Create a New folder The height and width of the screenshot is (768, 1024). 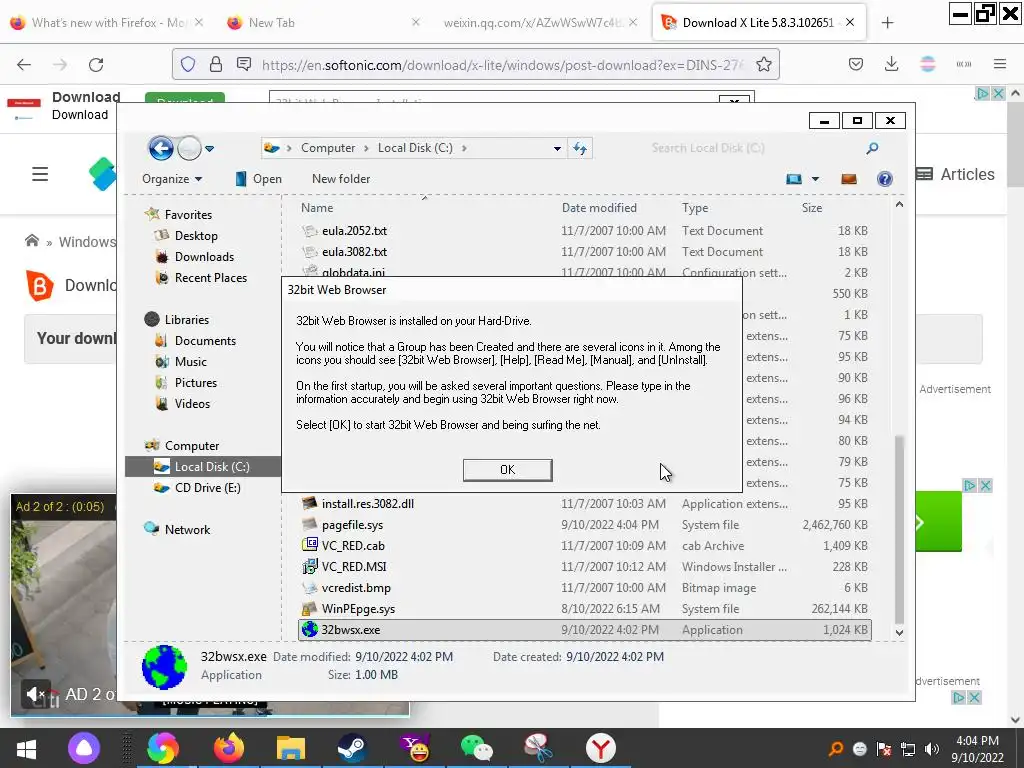tap(341, 179)
